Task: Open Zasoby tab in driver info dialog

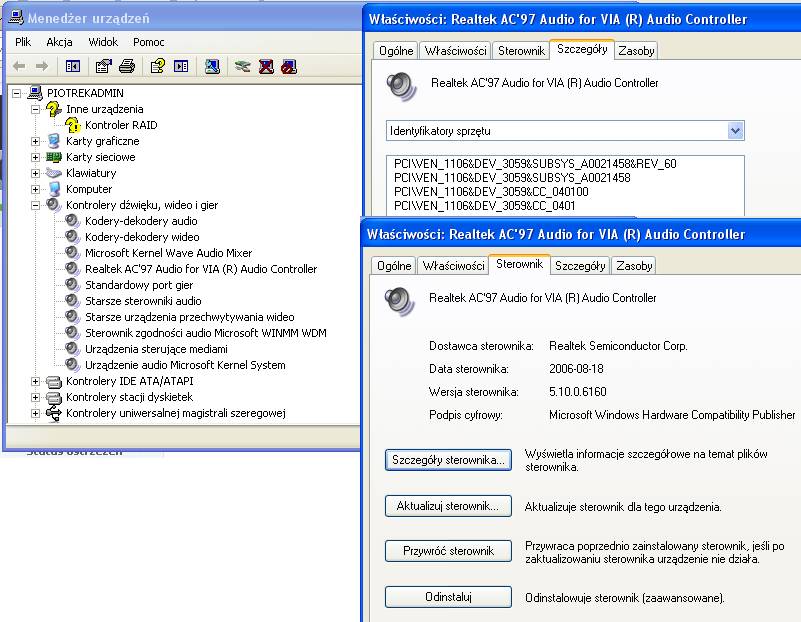Action: click(x=634, y=266)
